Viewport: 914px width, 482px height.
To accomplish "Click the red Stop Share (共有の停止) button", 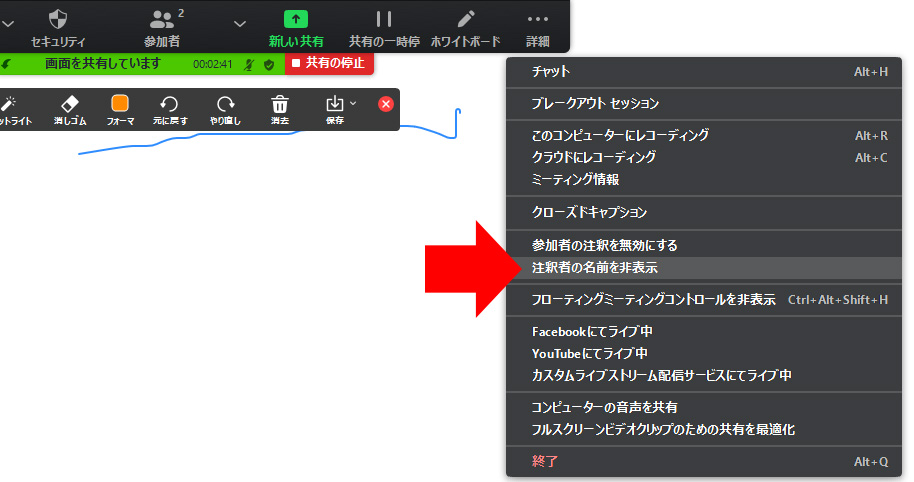I will (329, 63).
